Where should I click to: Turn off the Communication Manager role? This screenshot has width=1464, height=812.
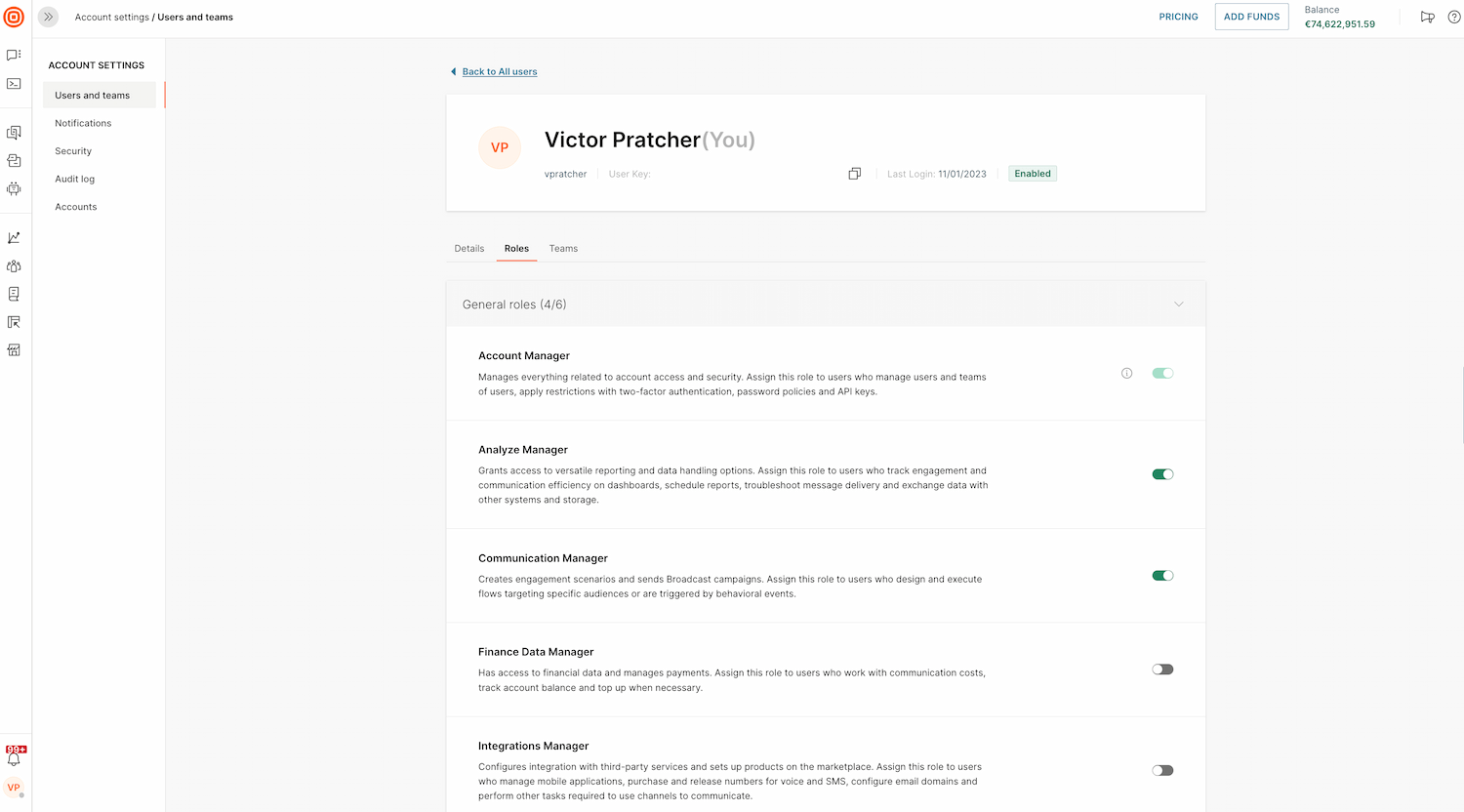coord(1162,576)
